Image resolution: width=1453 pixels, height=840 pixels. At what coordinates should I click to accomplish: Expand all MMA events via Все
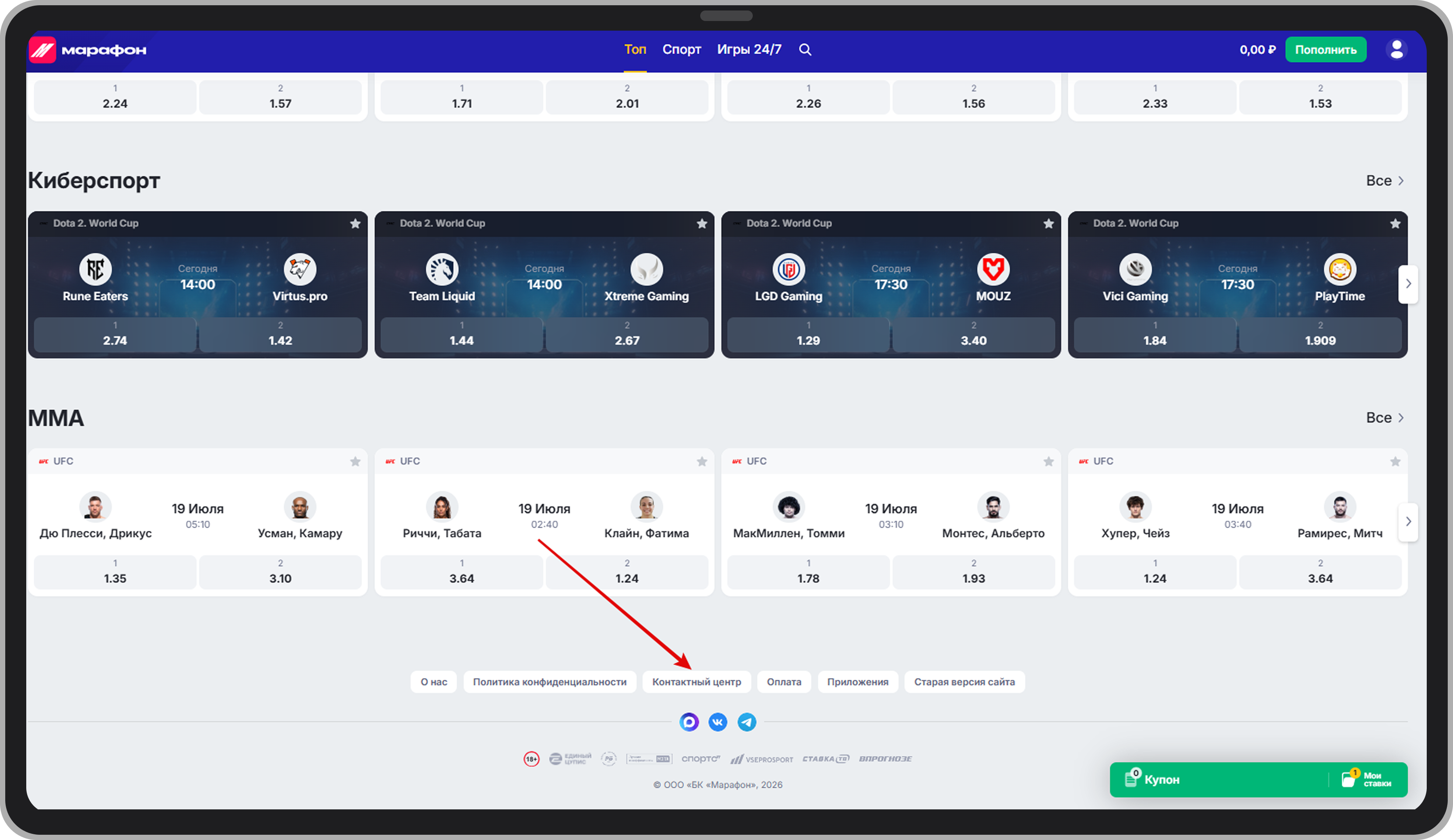pos(1385,418)
